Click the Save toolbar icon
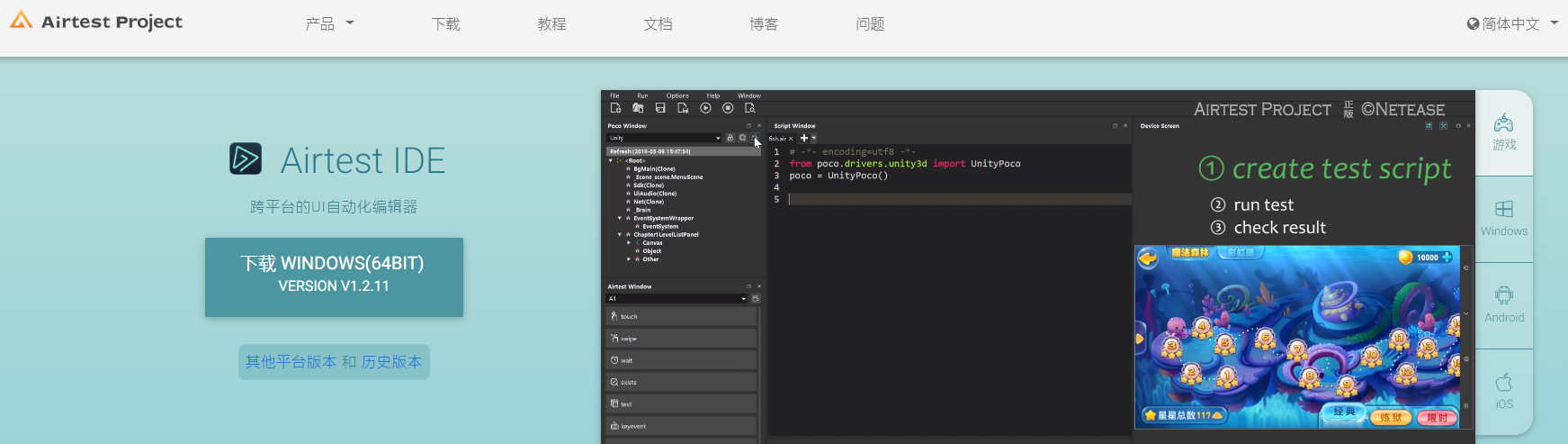Screen dimensions: 1568x444 pyautogui.click(x=660, y=108)
